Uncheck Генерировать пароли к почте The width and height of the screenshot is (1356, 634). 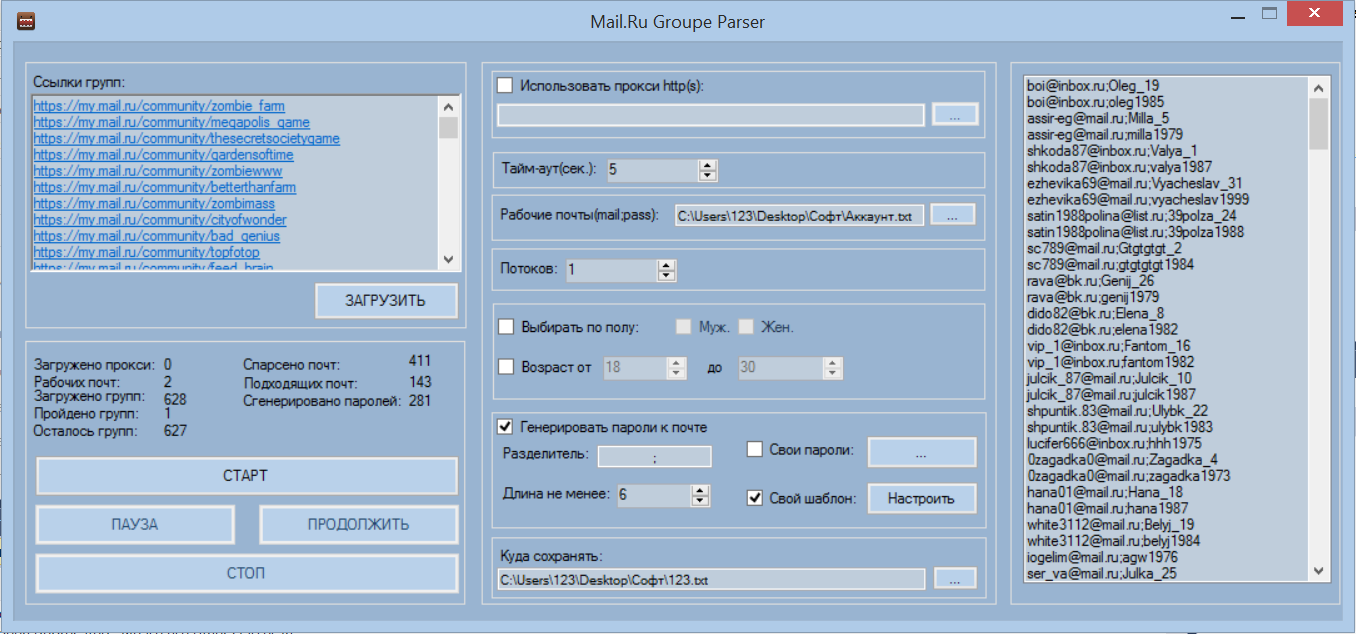506,427
